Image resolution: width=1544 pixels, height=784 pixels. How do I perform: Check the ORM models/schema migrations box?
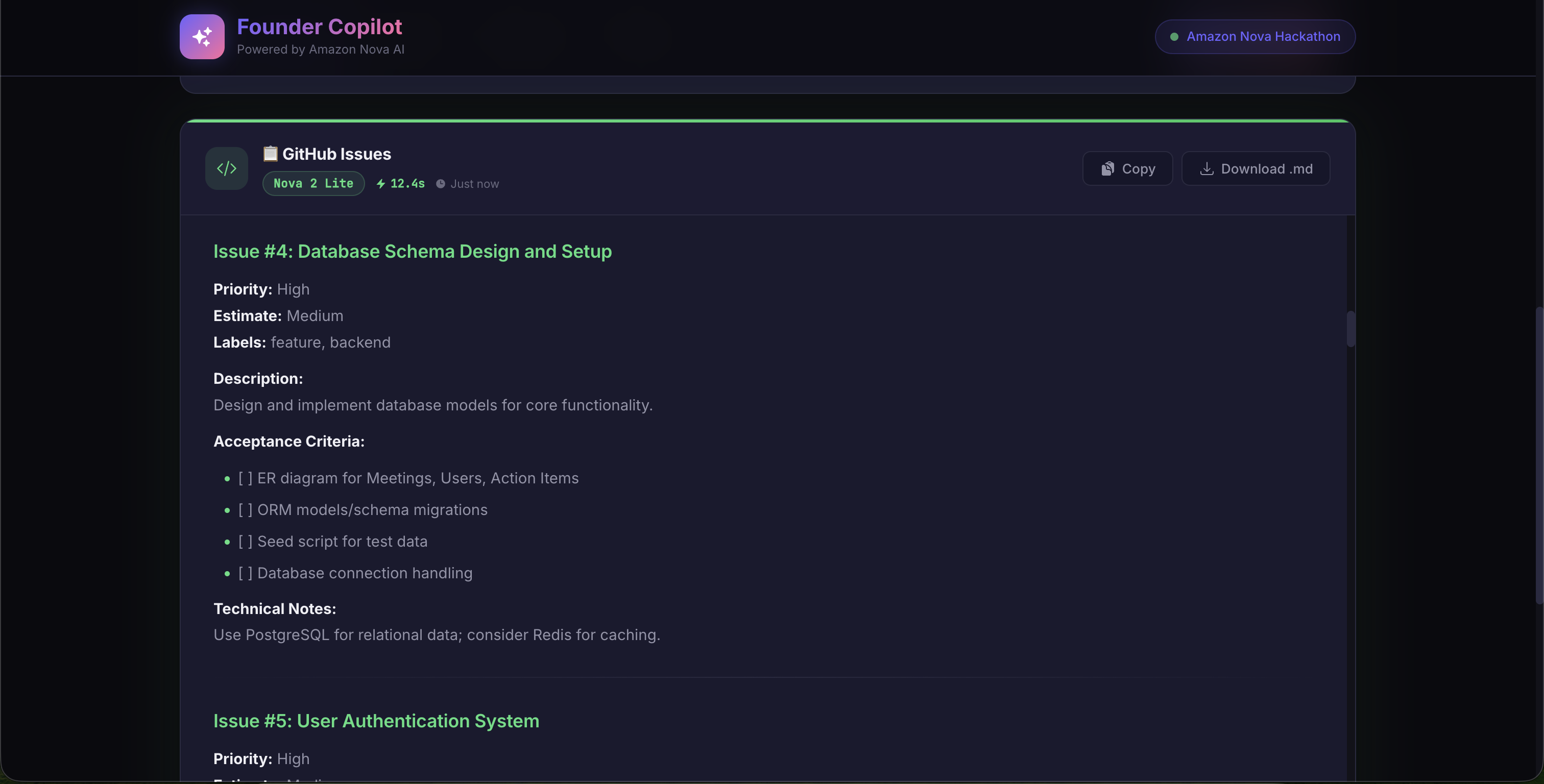245,509
